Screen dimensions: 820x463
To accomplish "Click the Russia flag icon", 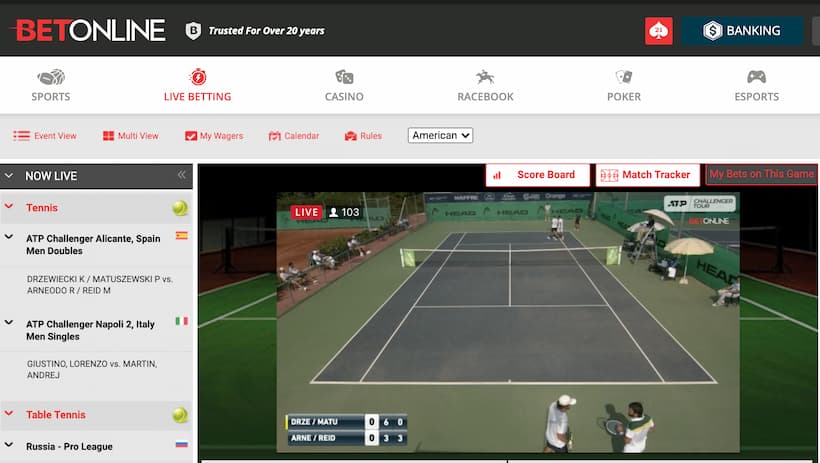I will [x=181, y=444].
